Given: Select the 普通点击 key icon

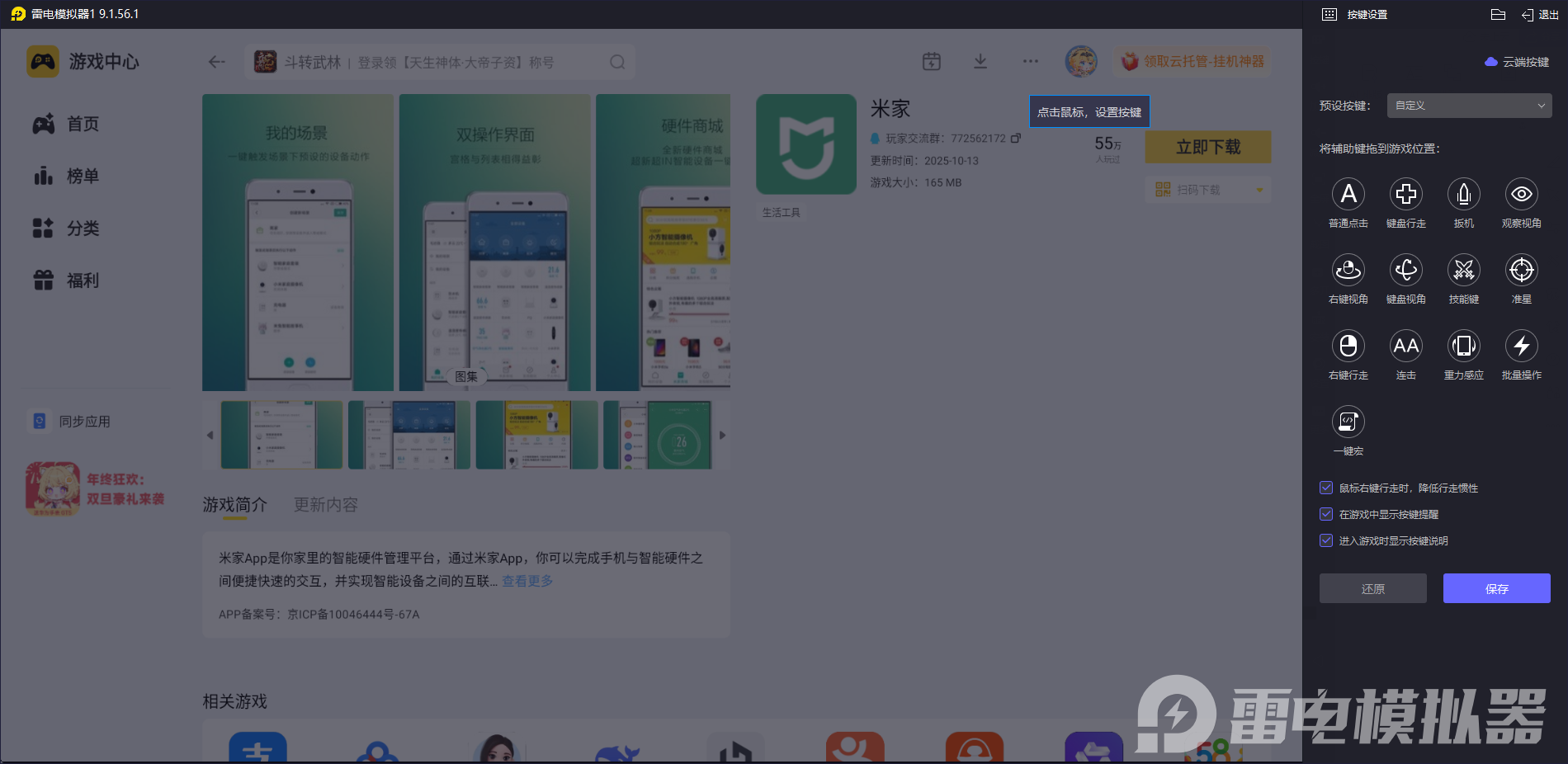Looking at the screenshot, I should (x=1348, y=194).
